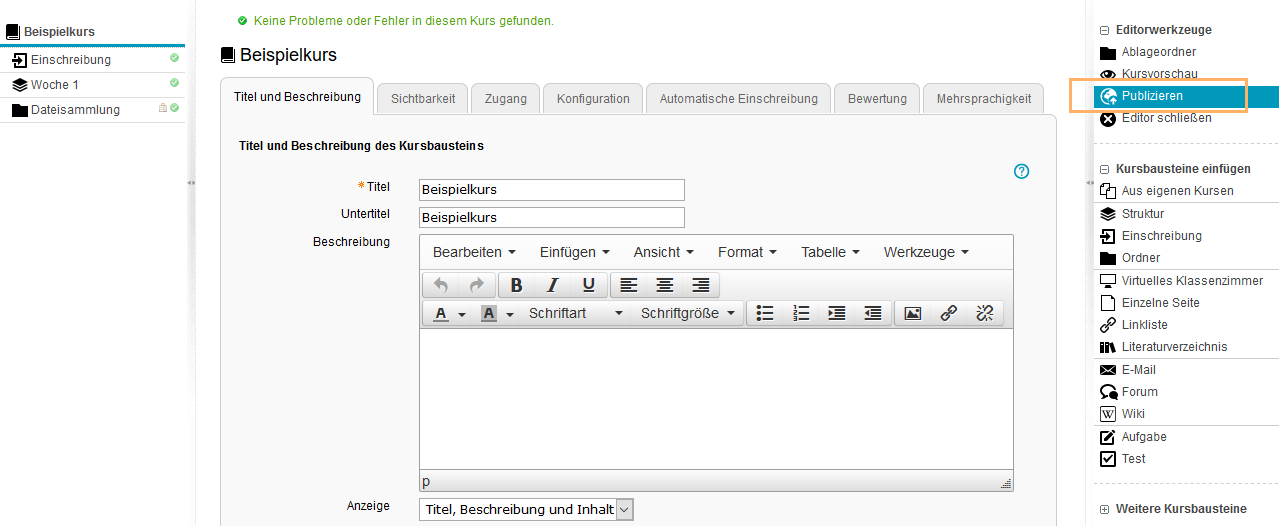Select Woche 1 in course tree
The height and width of the screenshot is (526, 1279).
pos(54,85)
